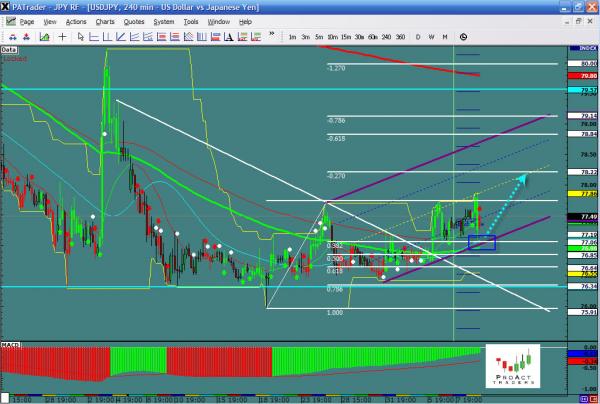Image resolution: width=600 pixels, height=404 pixels.
Task: Click the blue rectangle marker on chart
Action: [481, 241]
